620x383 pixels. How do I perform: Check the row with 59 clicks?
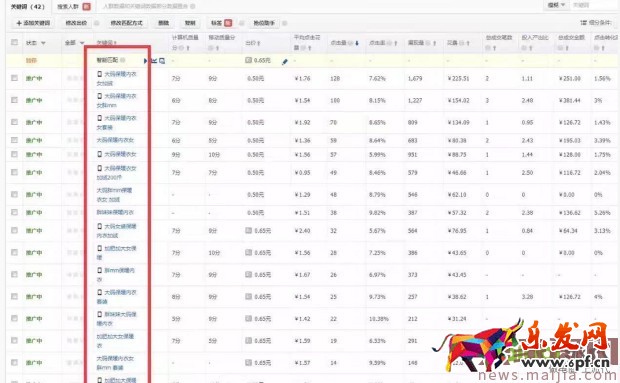coord(15,140)
